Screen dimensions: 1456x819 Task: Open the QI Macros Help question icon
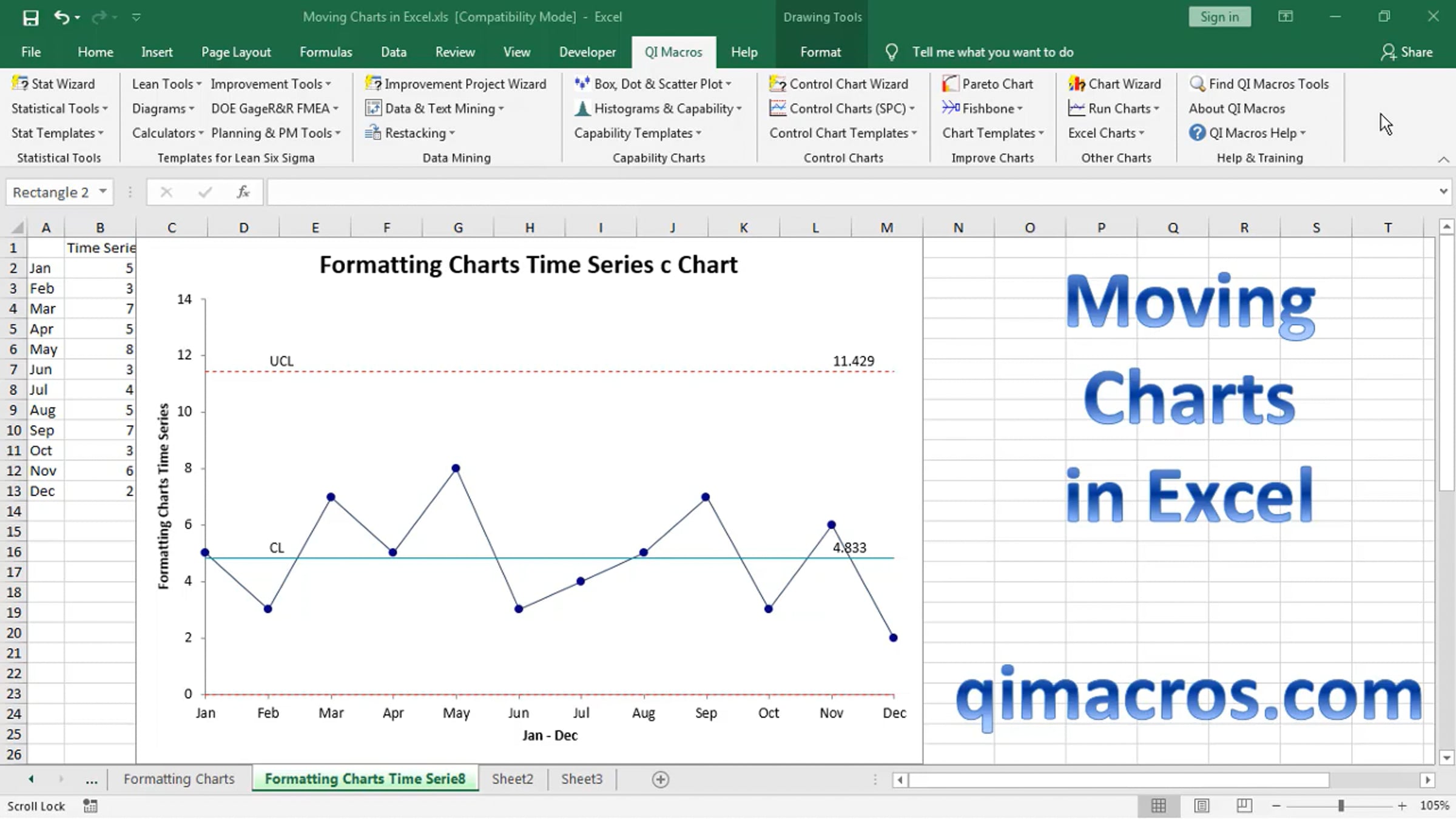[1197, 133]
